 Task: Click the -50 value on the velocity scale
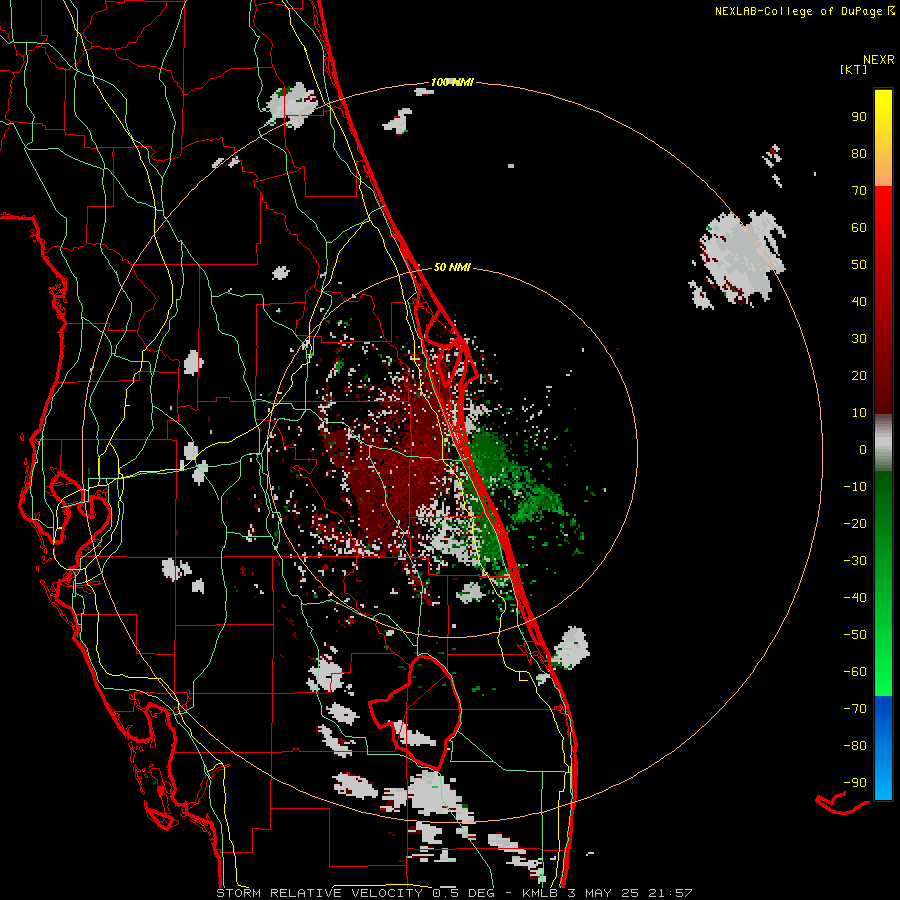tap(855, 635)
